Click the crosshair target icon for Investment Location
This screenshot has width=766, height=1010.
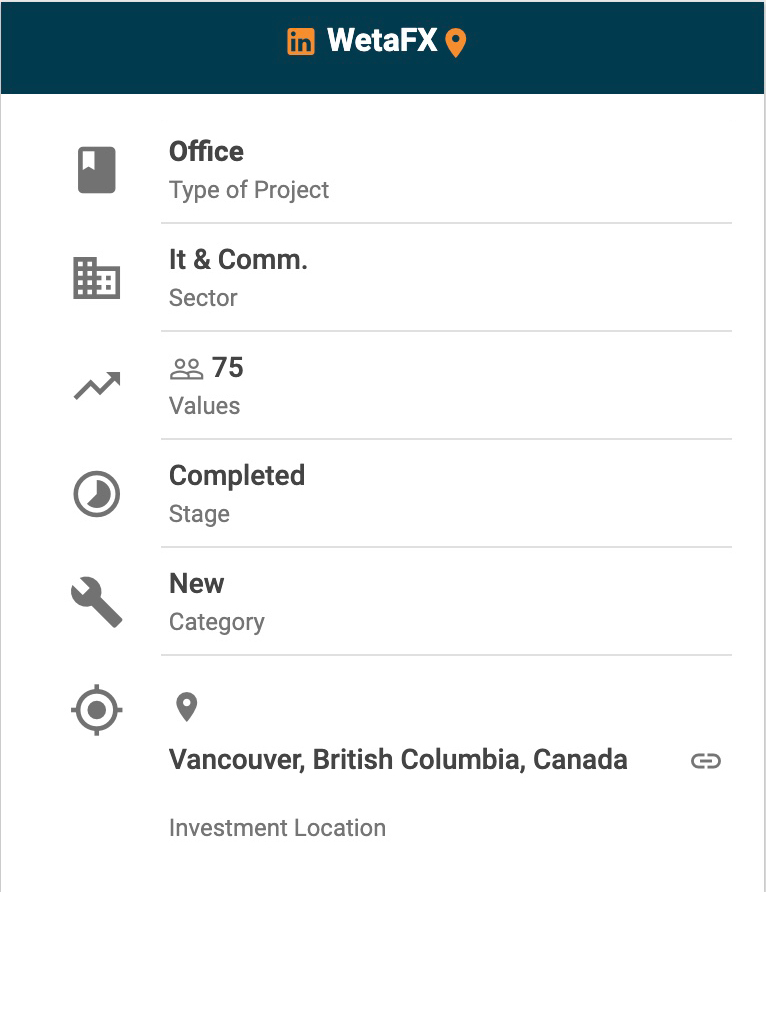tap(97, 711)
